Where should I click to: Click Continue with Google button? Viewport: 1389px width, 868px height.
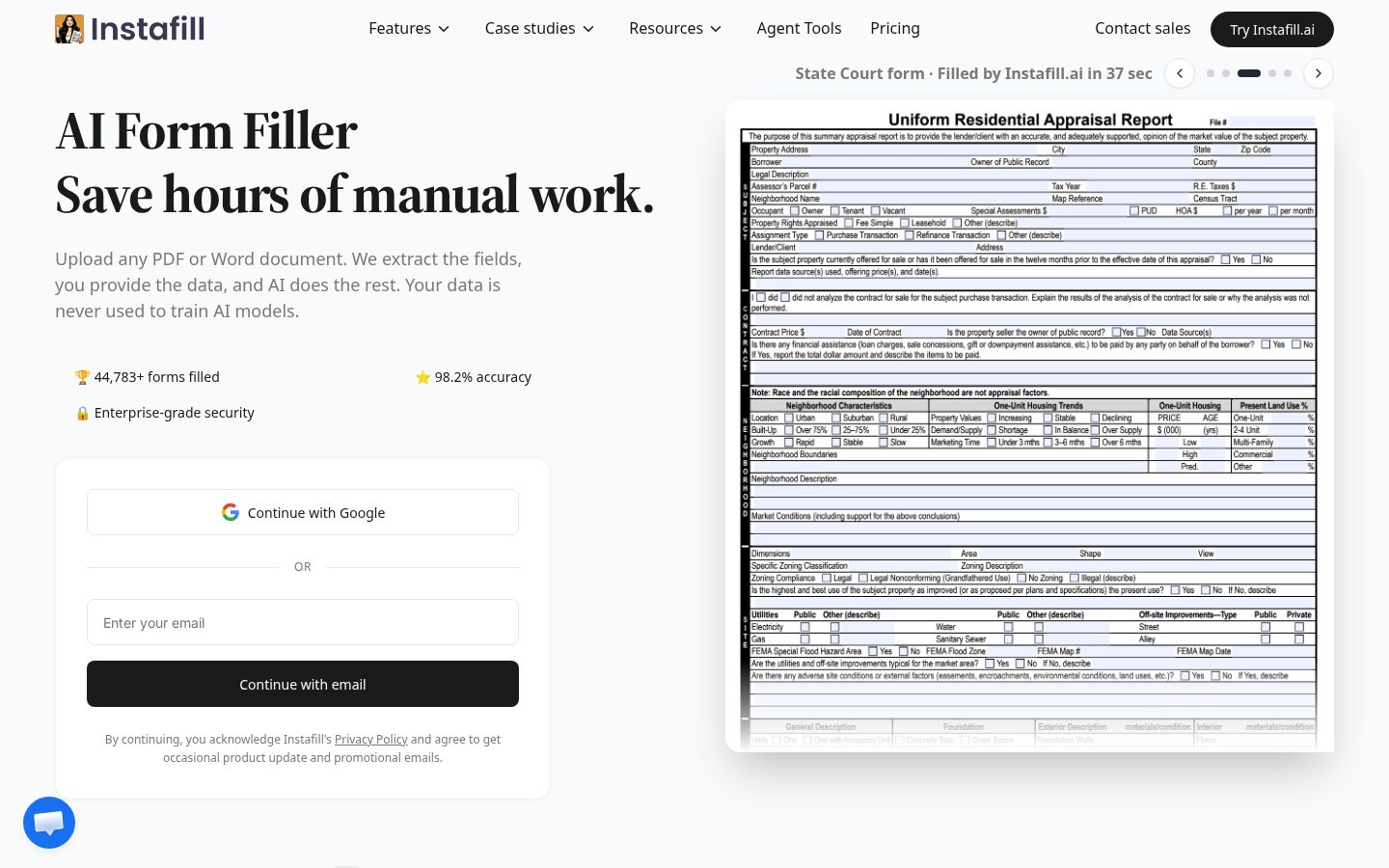303,512
